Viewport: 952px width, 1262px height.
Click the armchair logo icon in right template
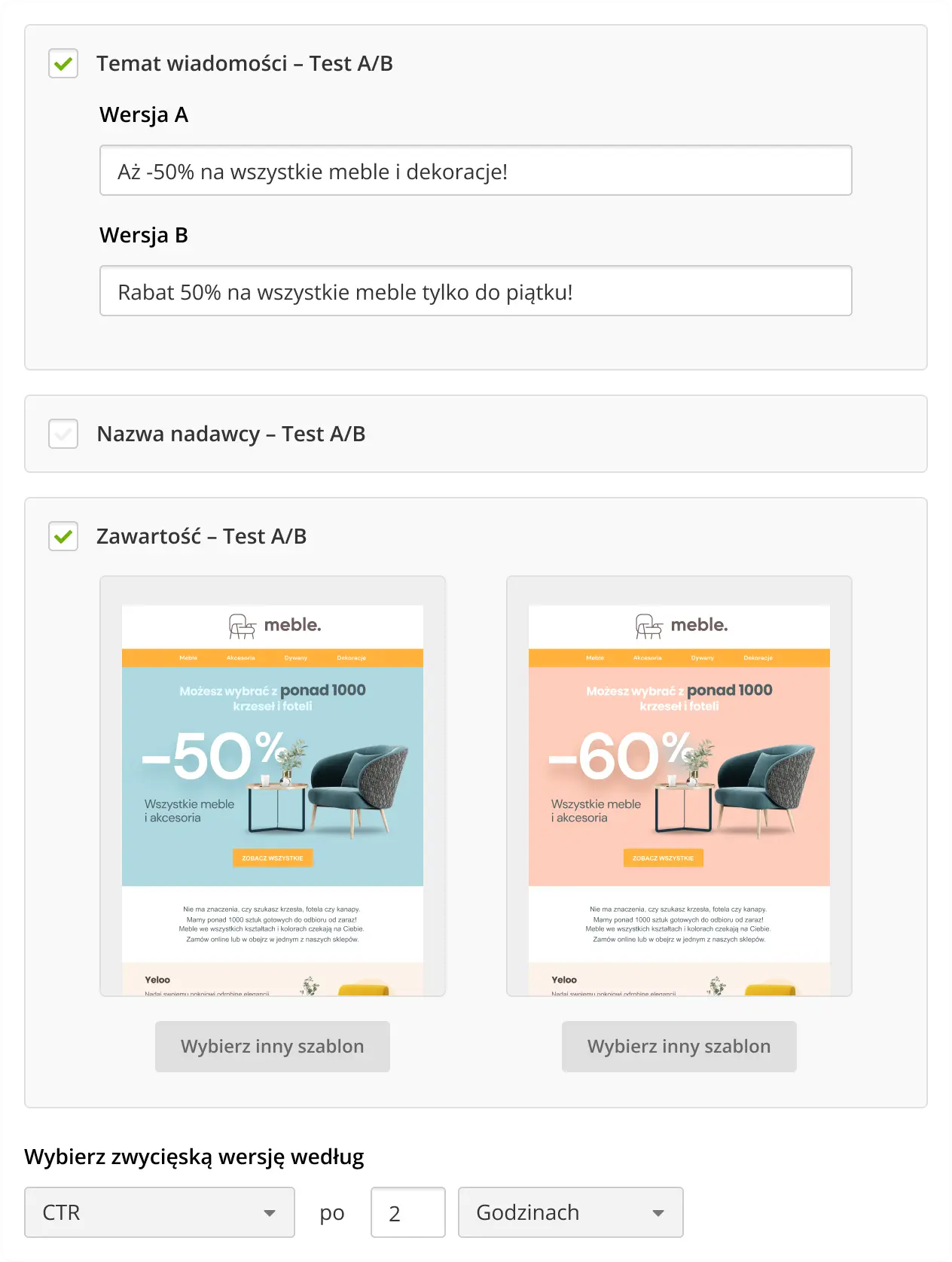[x=648, y=626]
